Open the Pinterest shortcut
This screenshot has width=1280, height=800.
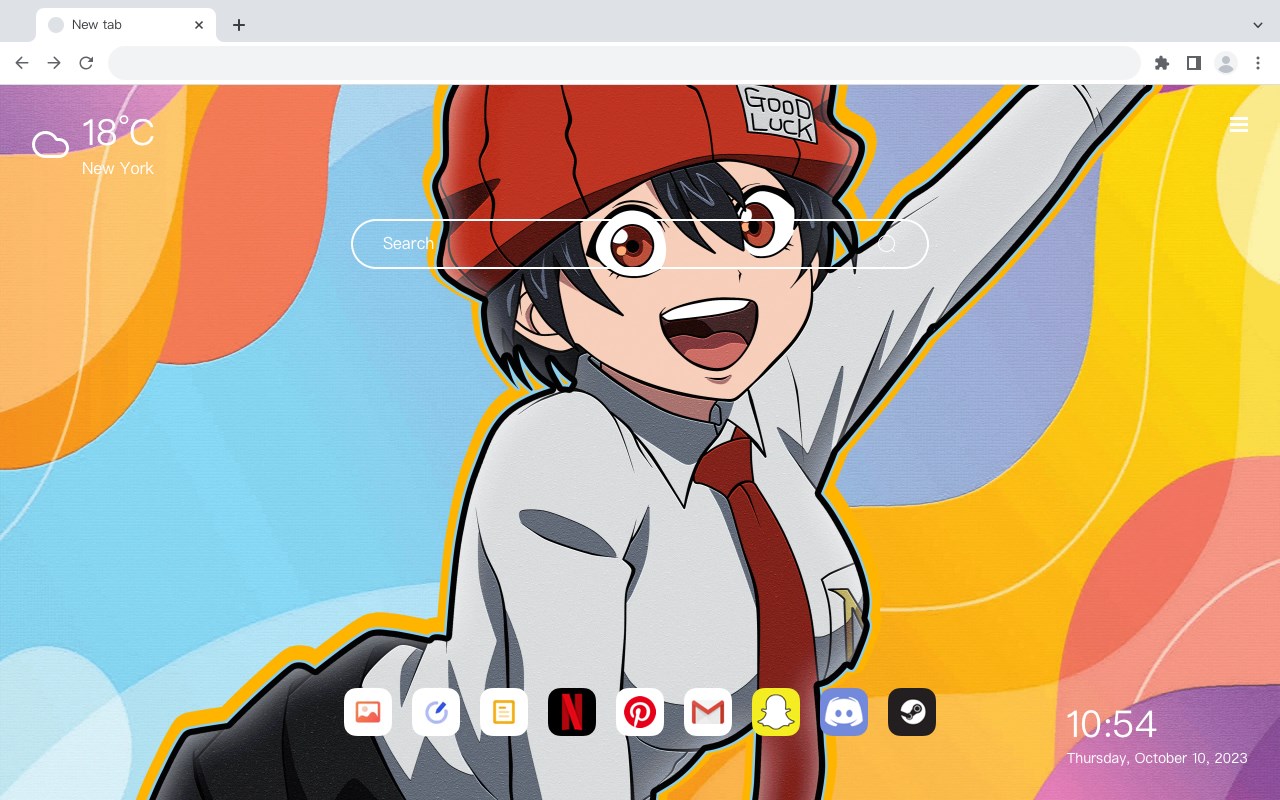pyautogui.click(x=640, y=712)
